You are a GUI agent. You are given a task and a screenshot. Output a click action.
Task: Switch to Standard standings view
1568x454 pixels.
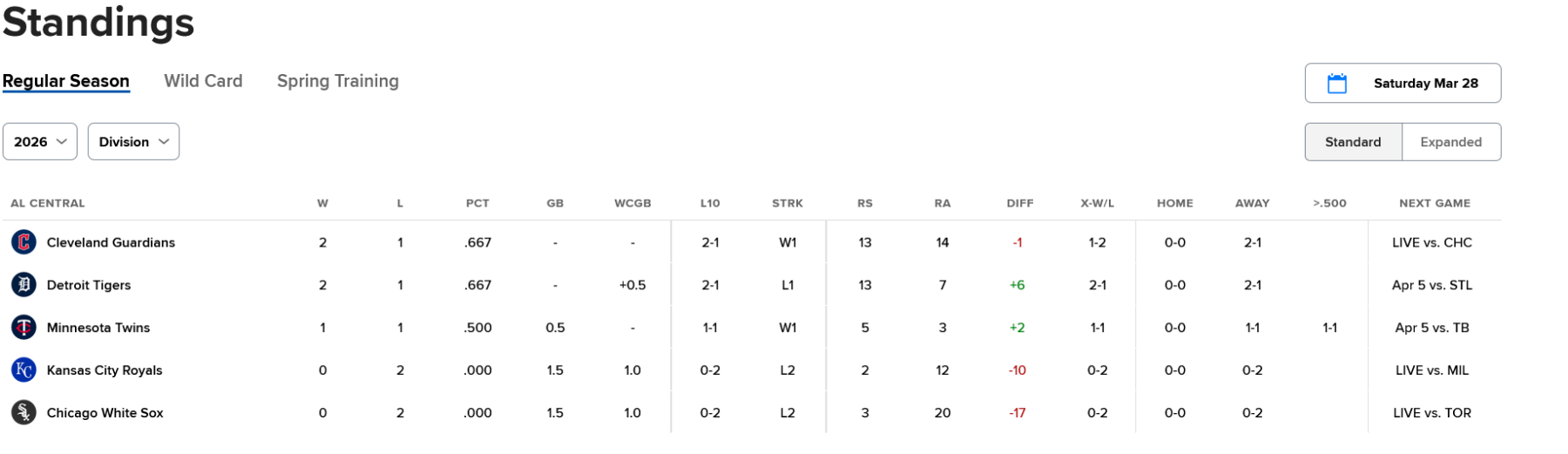click(x=1353, y=142)
